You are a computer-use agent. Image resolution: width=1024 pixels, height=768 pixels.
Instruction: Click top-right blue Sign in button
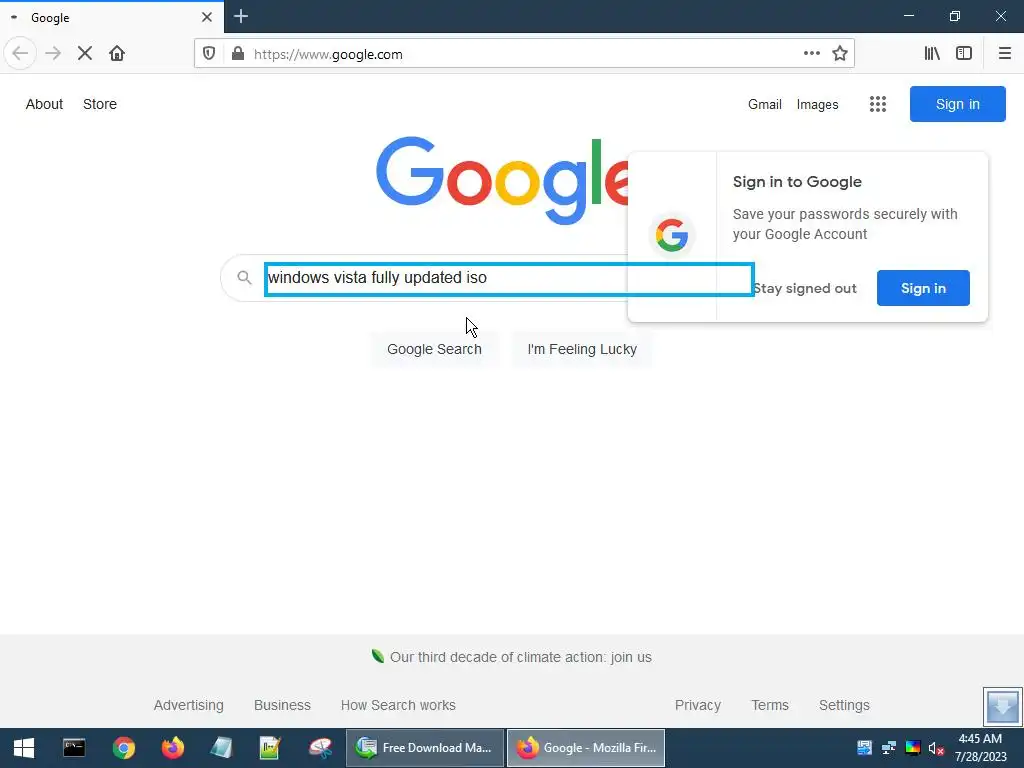coord(957,104)
